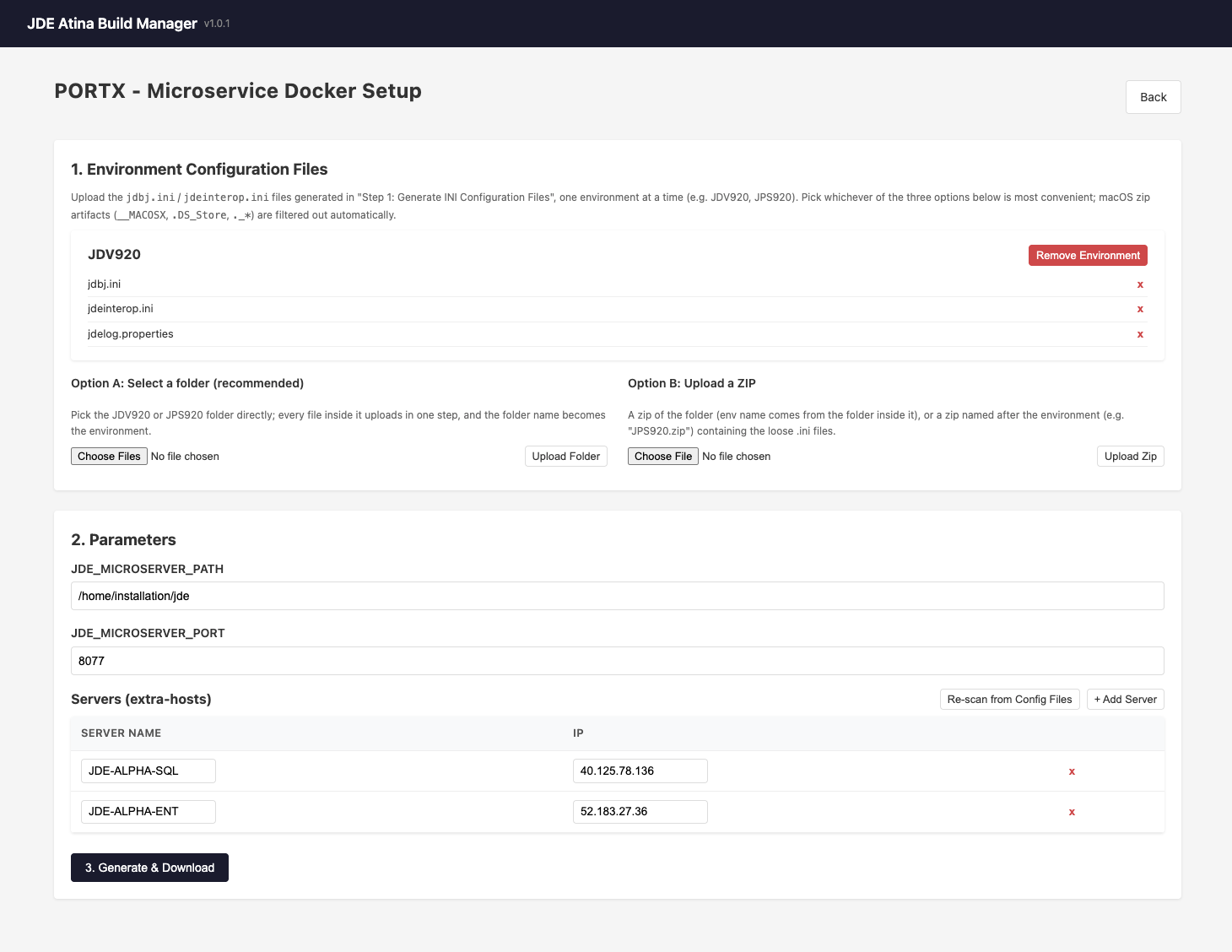The image size is (1232, 952).
Task: Edit the JDE-ALPHA-ENT server name field
Action: pos(149,812)
